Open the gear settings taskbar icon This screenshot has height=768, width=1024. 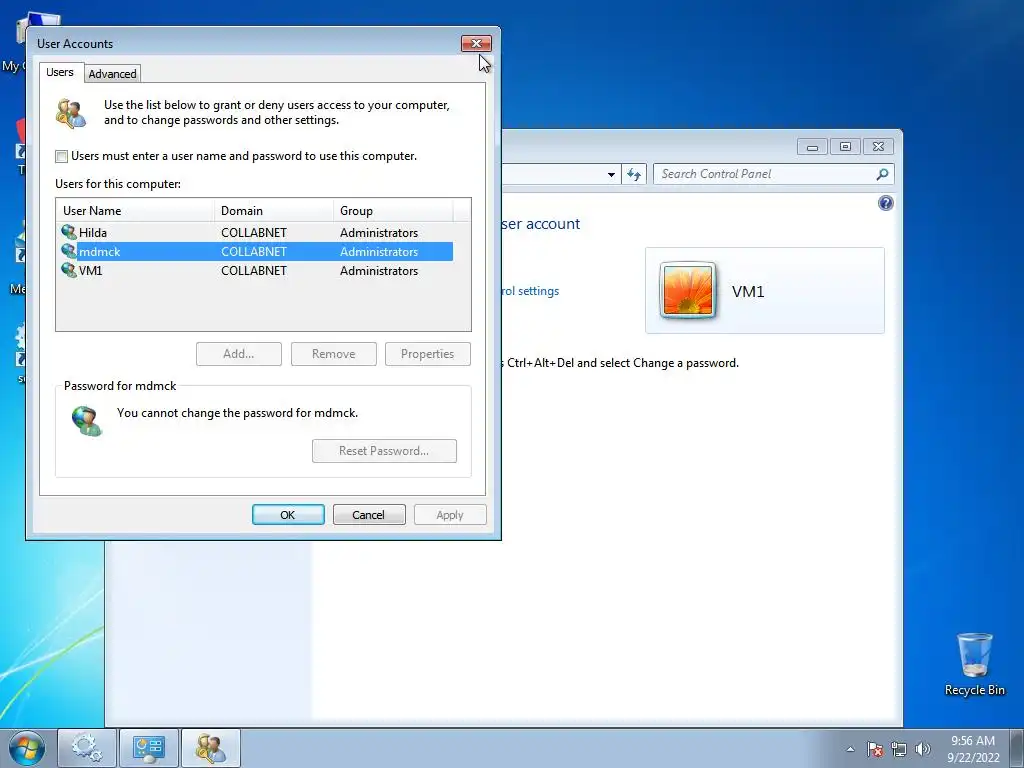(x=87, y=748)
